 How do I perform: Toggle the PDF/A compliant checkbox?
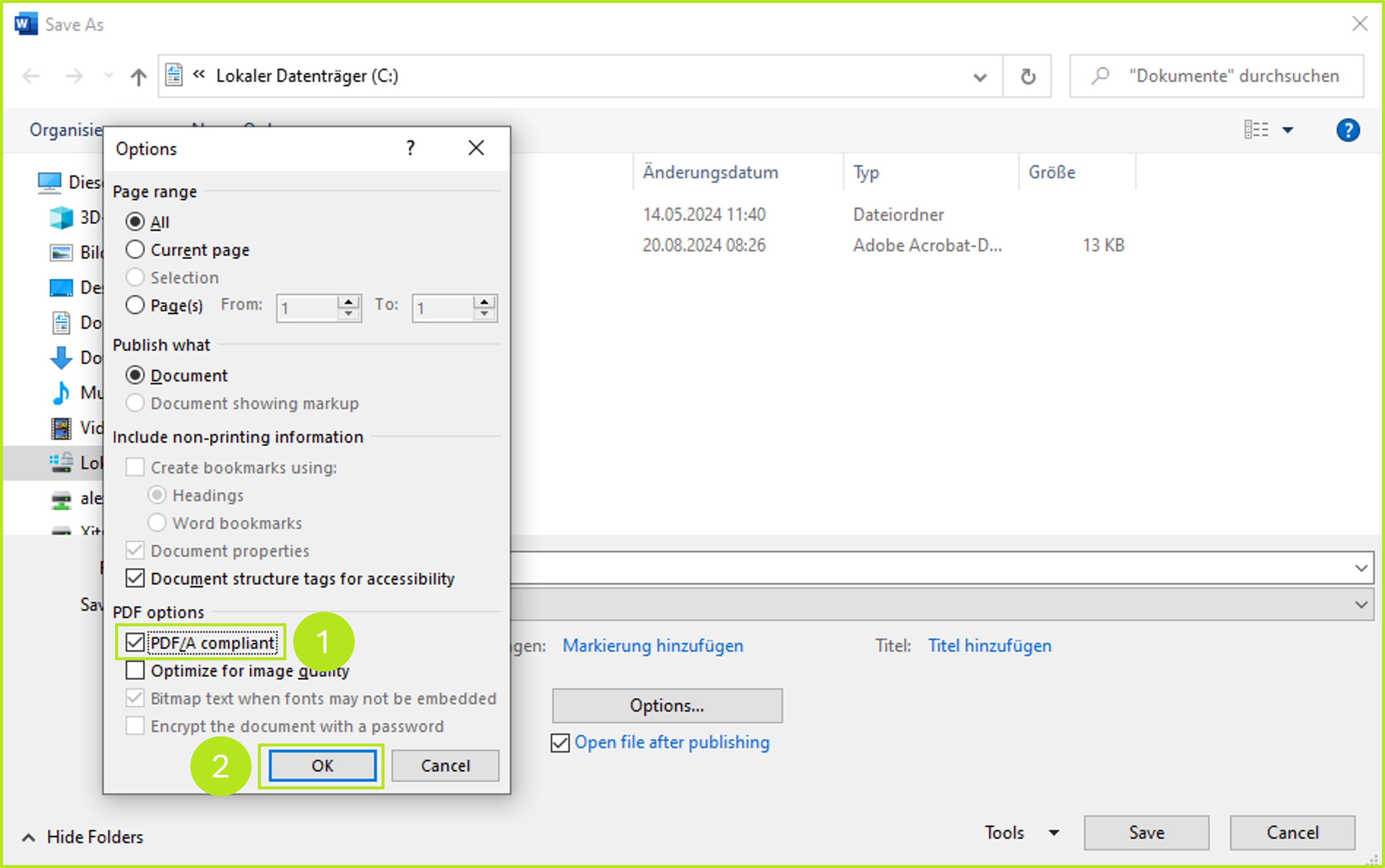pyautogui.click(x=135, y=642)
